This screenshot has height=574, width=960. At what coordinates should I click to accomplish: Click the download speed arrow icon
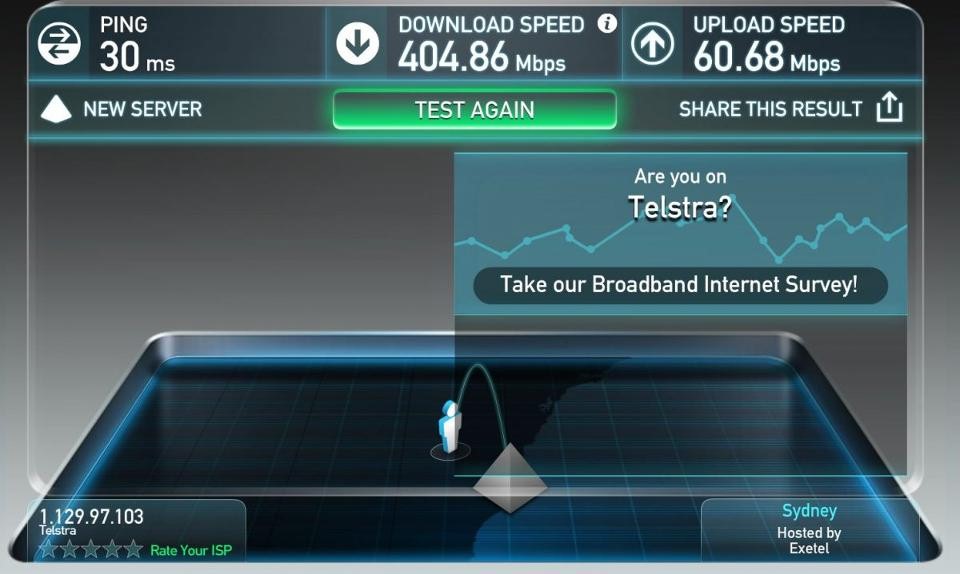(x=358, y=43)
